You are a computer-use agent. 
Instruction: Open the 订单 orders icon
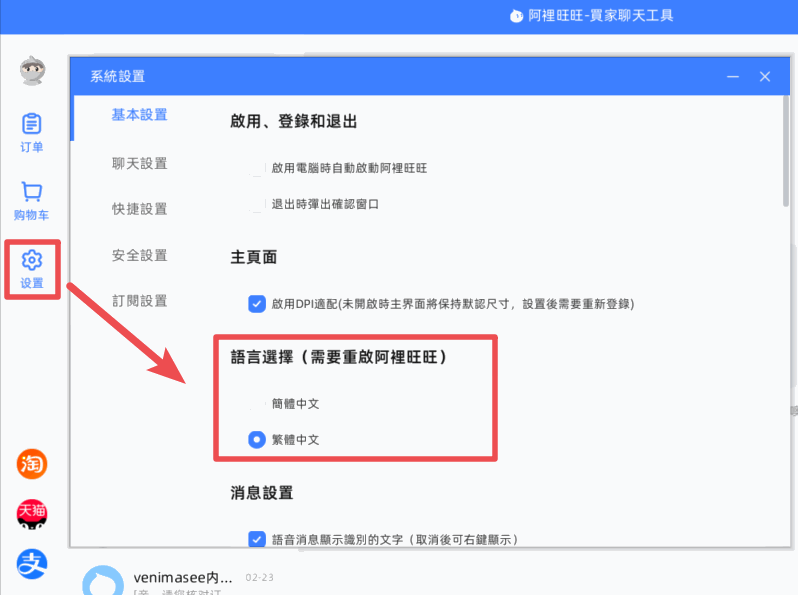point(32,132)
